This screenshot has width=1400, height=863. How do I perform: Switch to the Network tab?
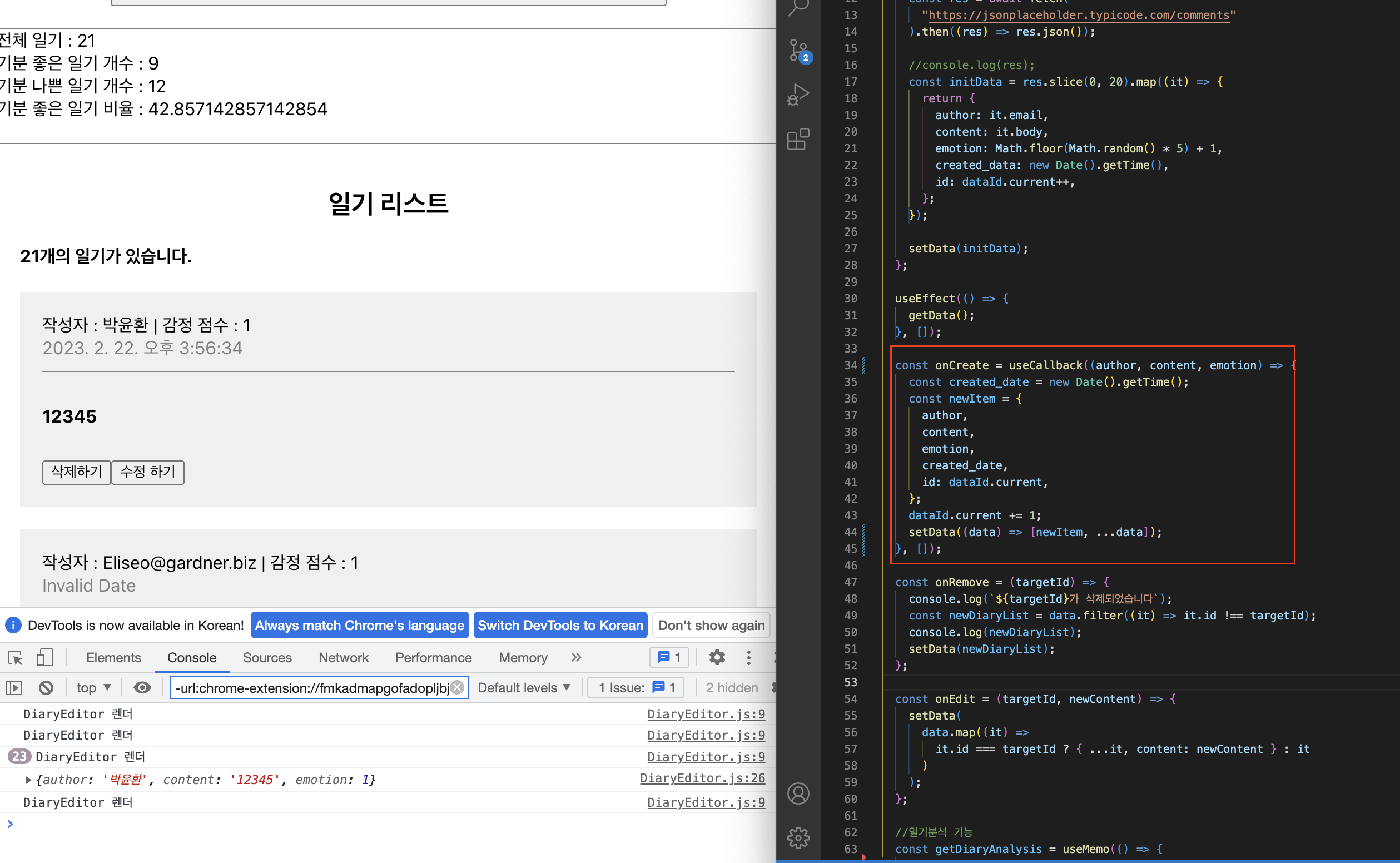click(343, 657)
